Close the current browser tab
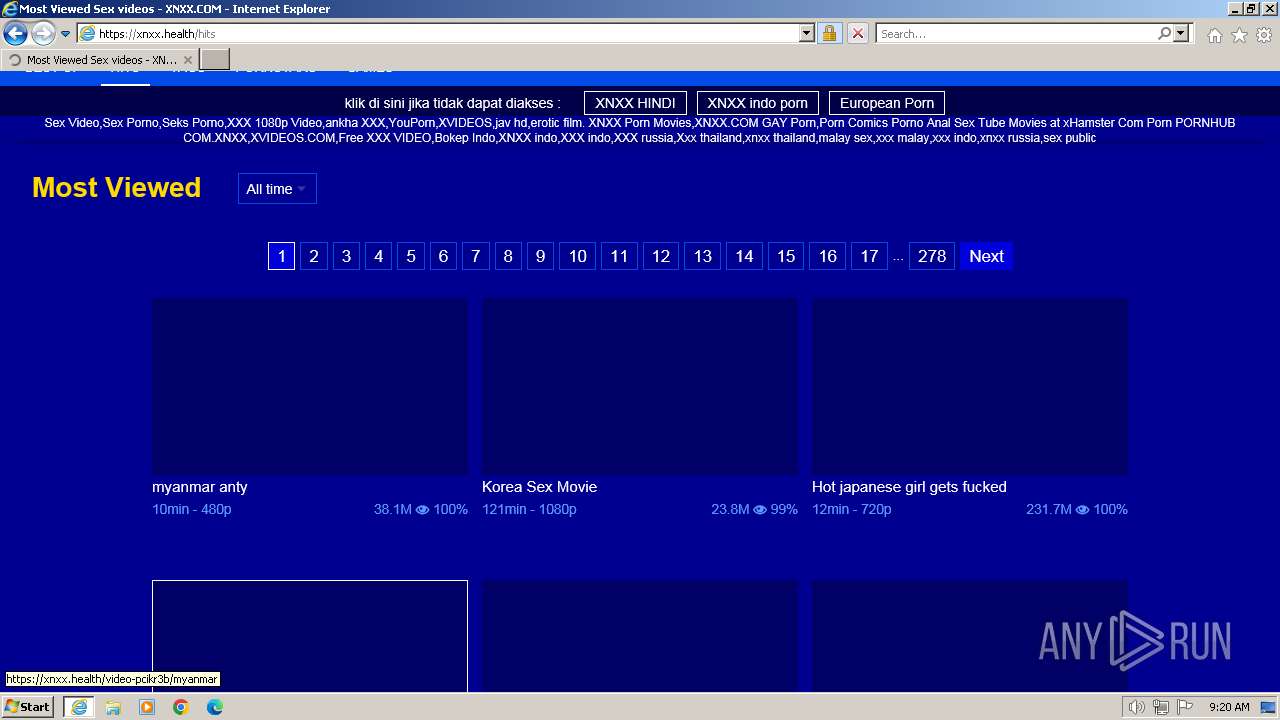The image size is (1280, 720). (x=187, y=60)
